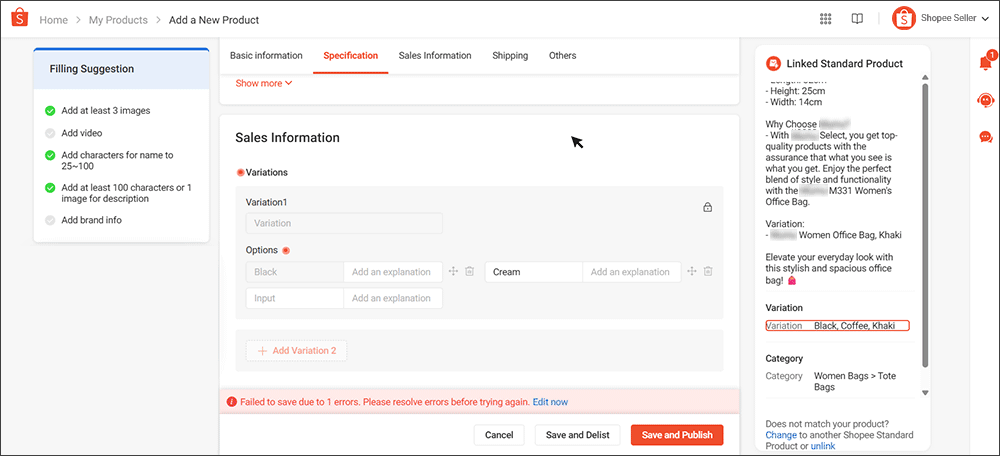Open the chat bubble icon
The height and width of the screenshot is (456, 1000).
(985, 136)
